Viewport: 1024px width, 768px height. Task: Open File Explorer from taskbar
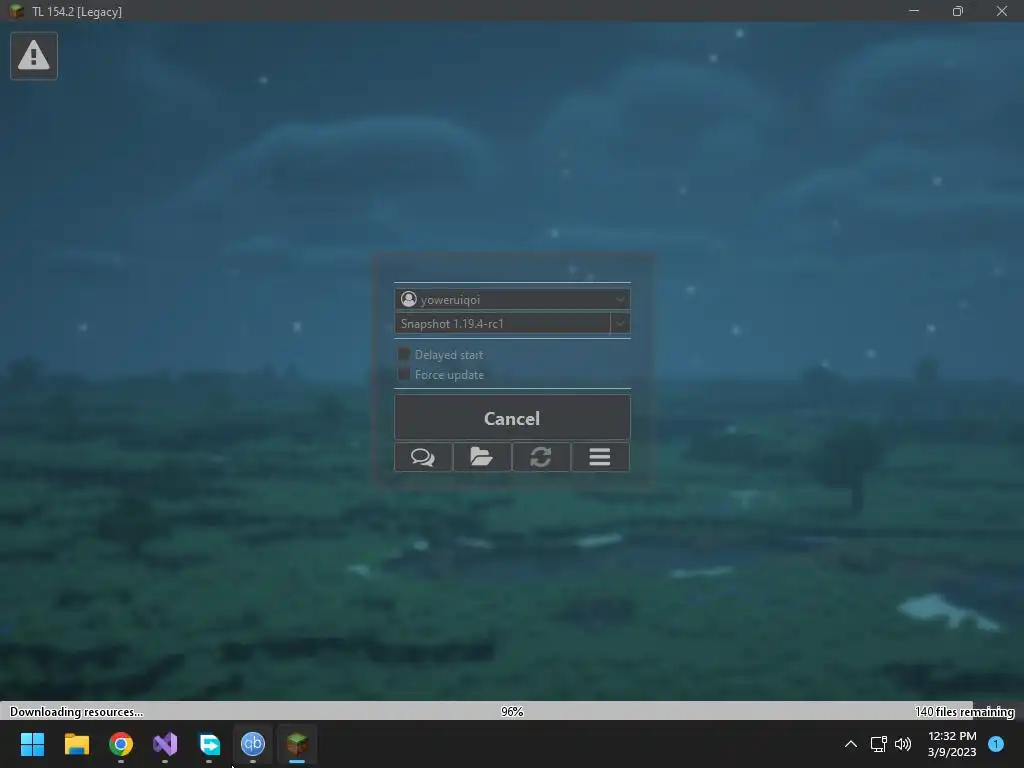[x=76, y=744]
